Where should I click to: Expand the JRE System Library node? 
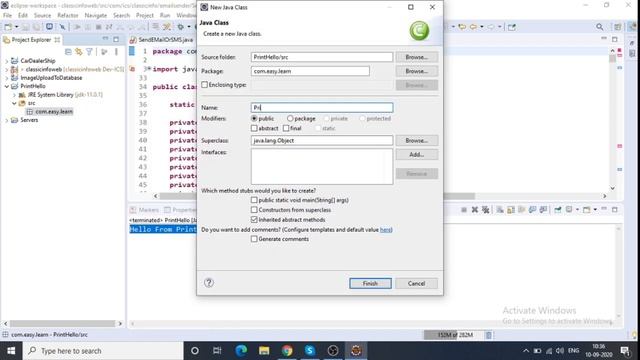[x=14, y=95]
